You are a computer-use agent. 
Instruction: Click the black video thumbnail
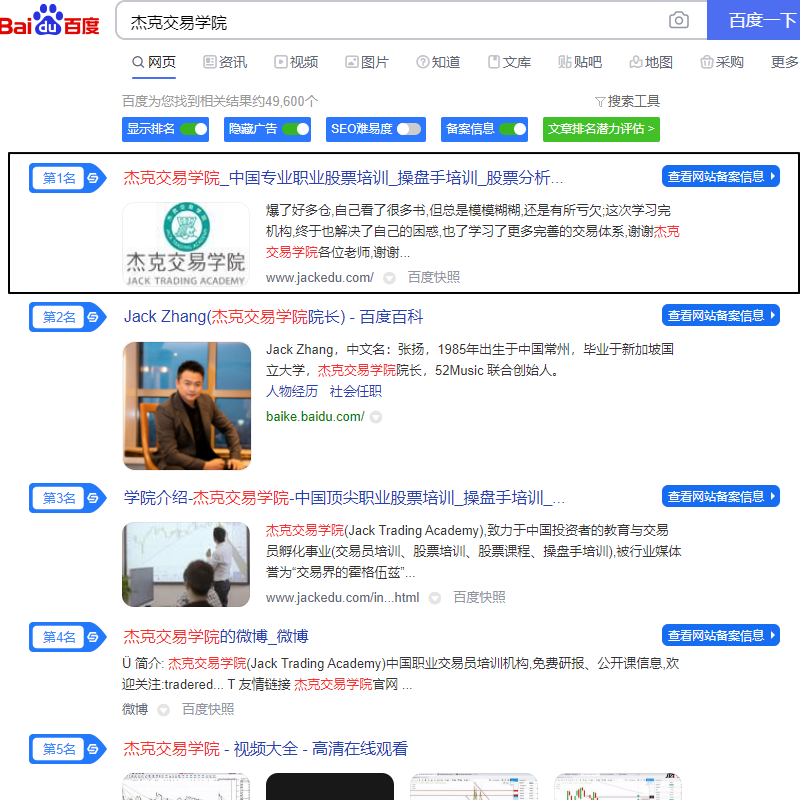point(330,786)
